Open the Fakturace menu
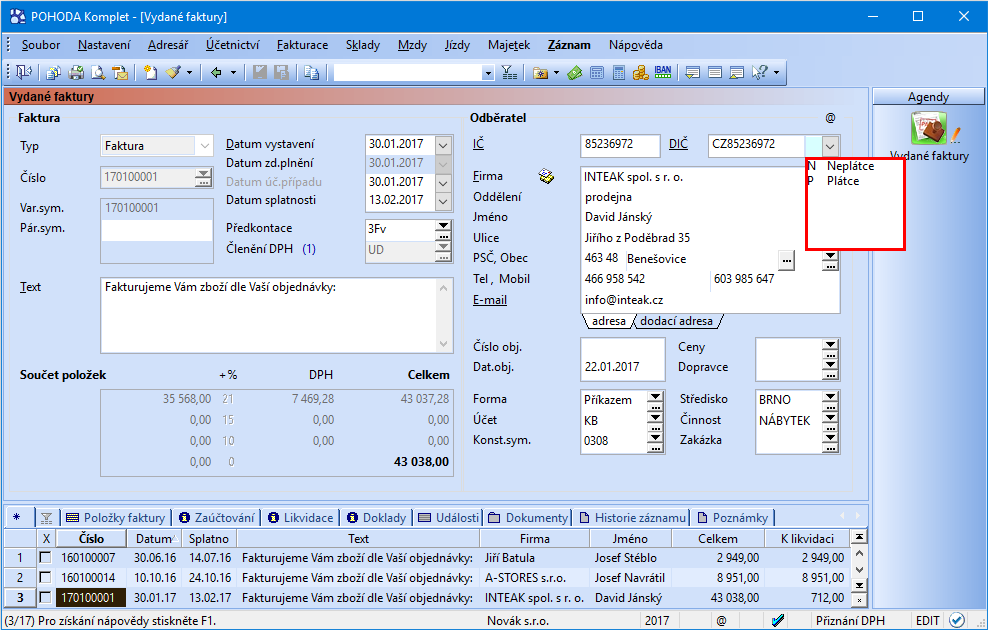The height and width of the screenshot is (630, 988). (302, 45)
